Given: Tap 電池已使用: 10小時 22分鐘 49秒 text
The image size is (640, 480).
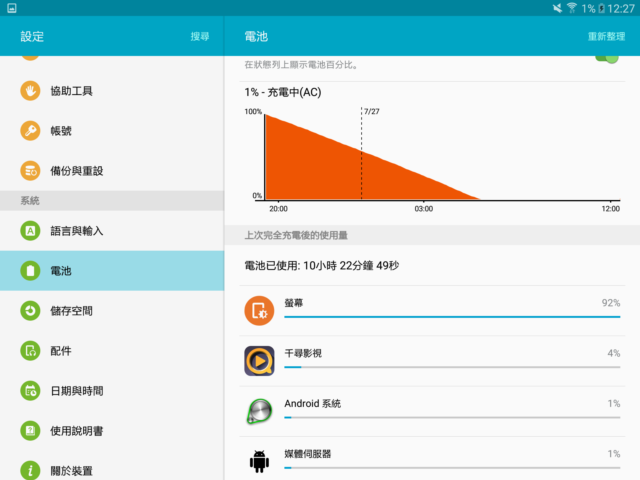Looking at the screenshot, I should click(x=322, y=266).
